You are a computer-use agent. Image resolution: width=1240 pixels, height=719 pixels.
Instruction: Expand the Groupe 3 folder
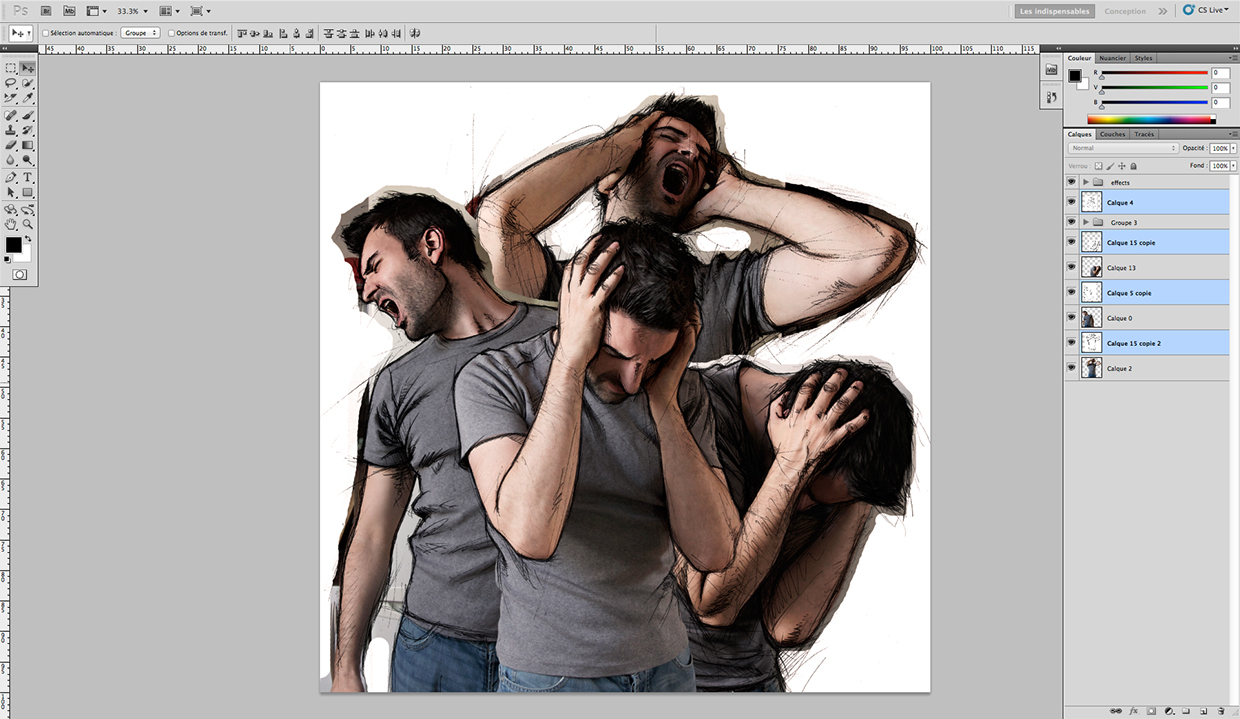coord(1086,222)
